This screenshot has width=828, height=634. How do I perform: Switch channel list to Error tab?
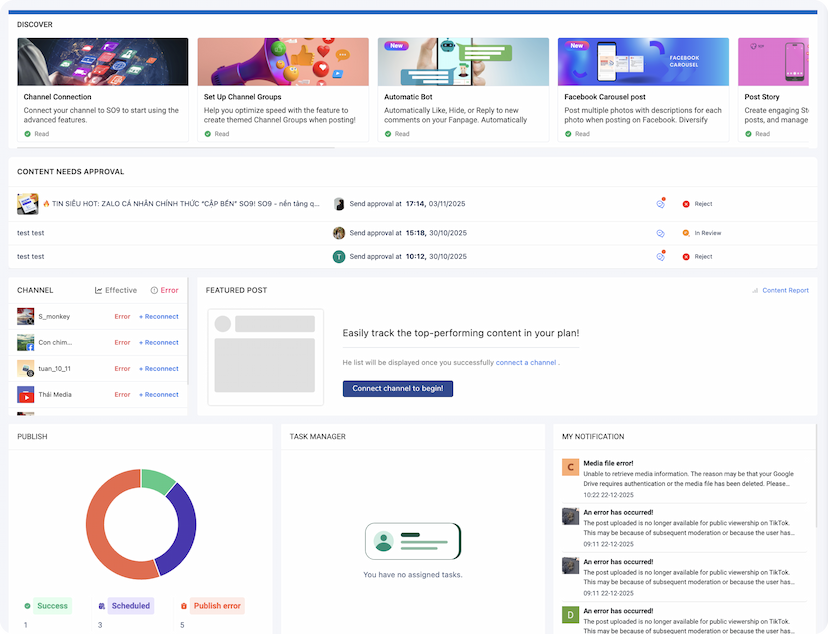coord(165,290)
